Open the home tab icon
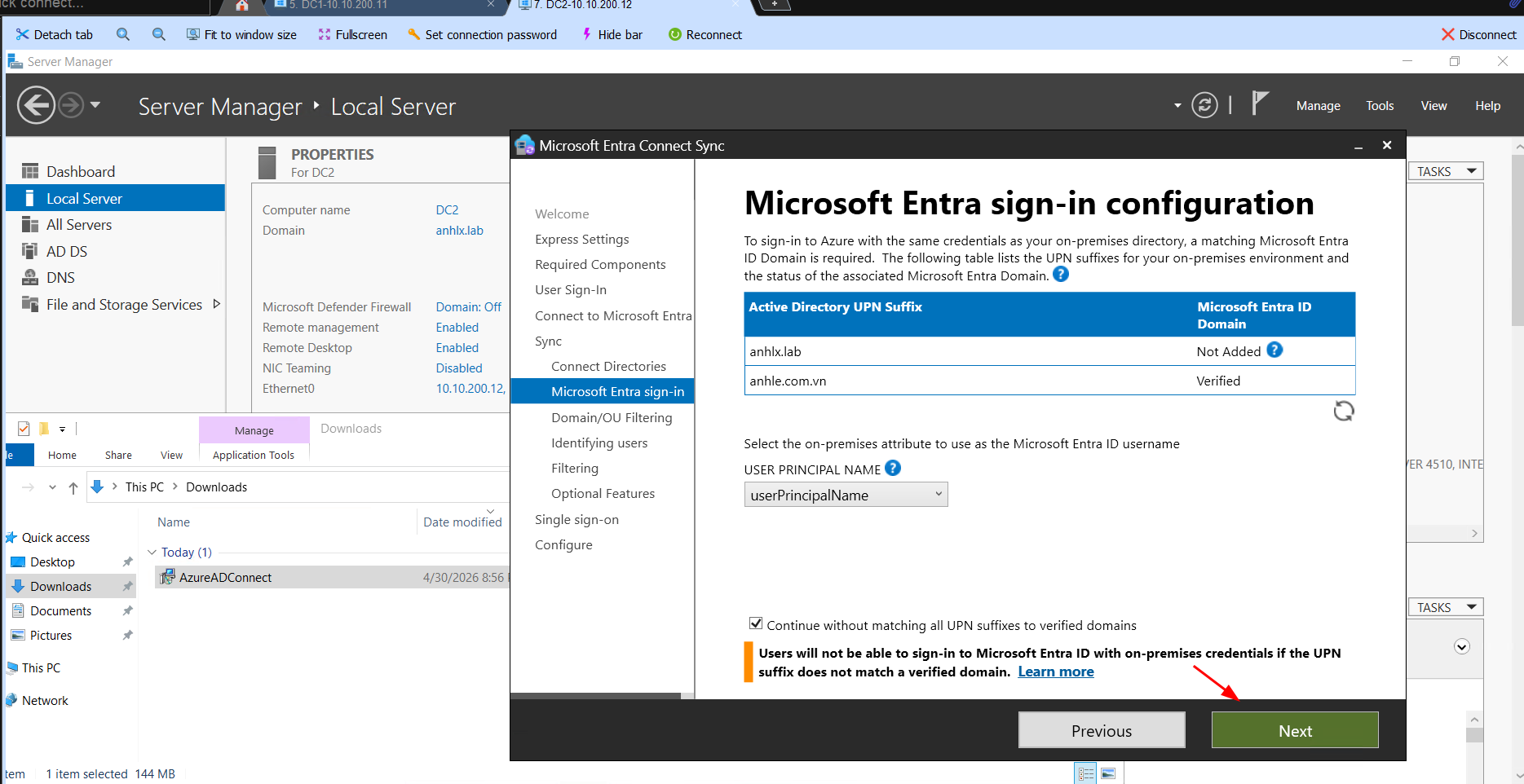1524x784 pixels. (242, 6)
